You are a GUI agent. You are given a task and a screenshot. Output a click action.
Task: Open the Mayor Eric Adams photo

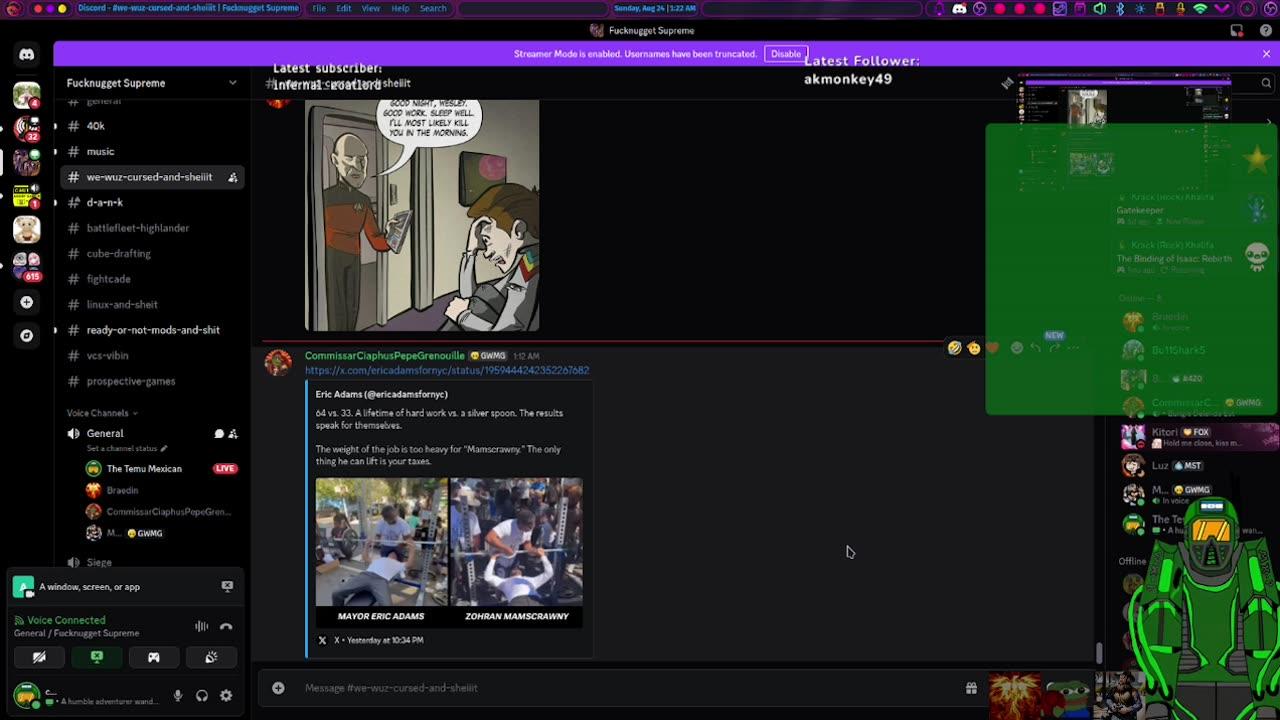pos(382,552)
